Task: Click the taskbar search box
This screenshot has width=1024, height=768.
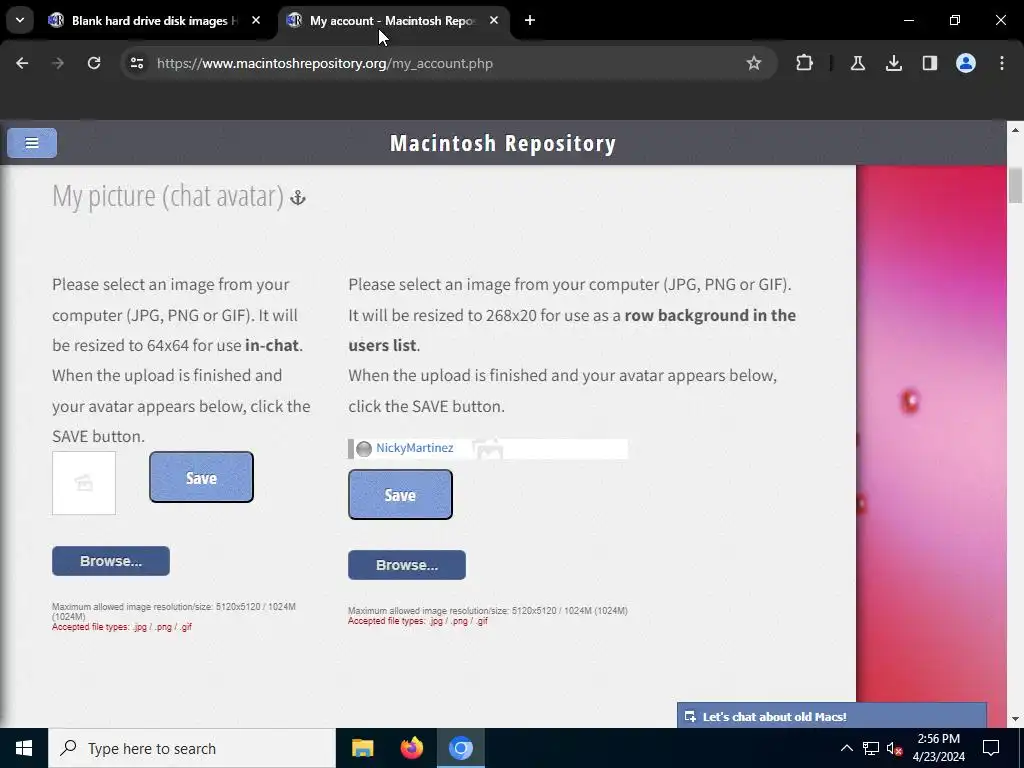Action: 192,748
